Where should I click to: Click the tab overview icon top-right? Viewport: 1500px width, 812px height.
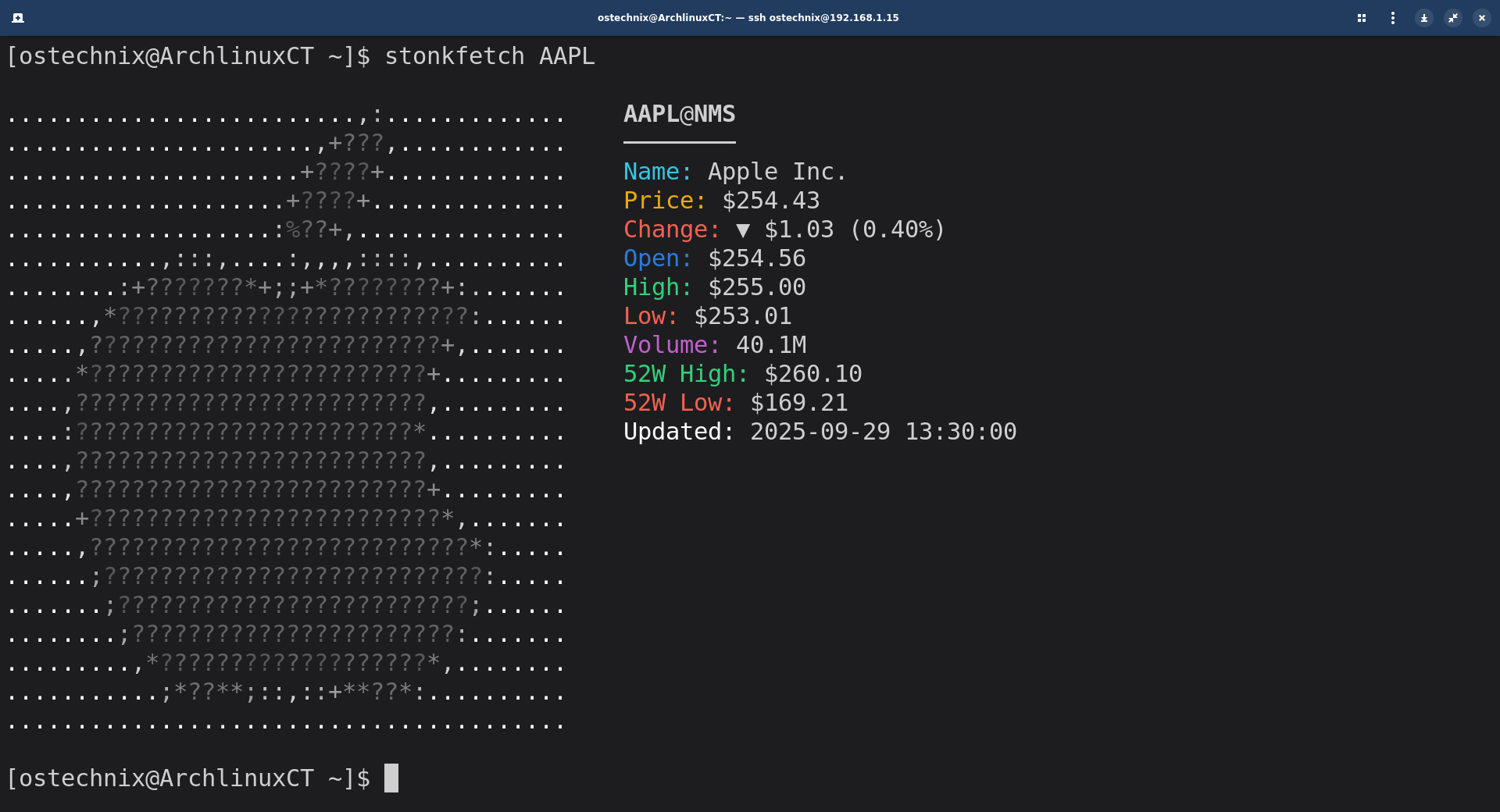[1361, 17]
